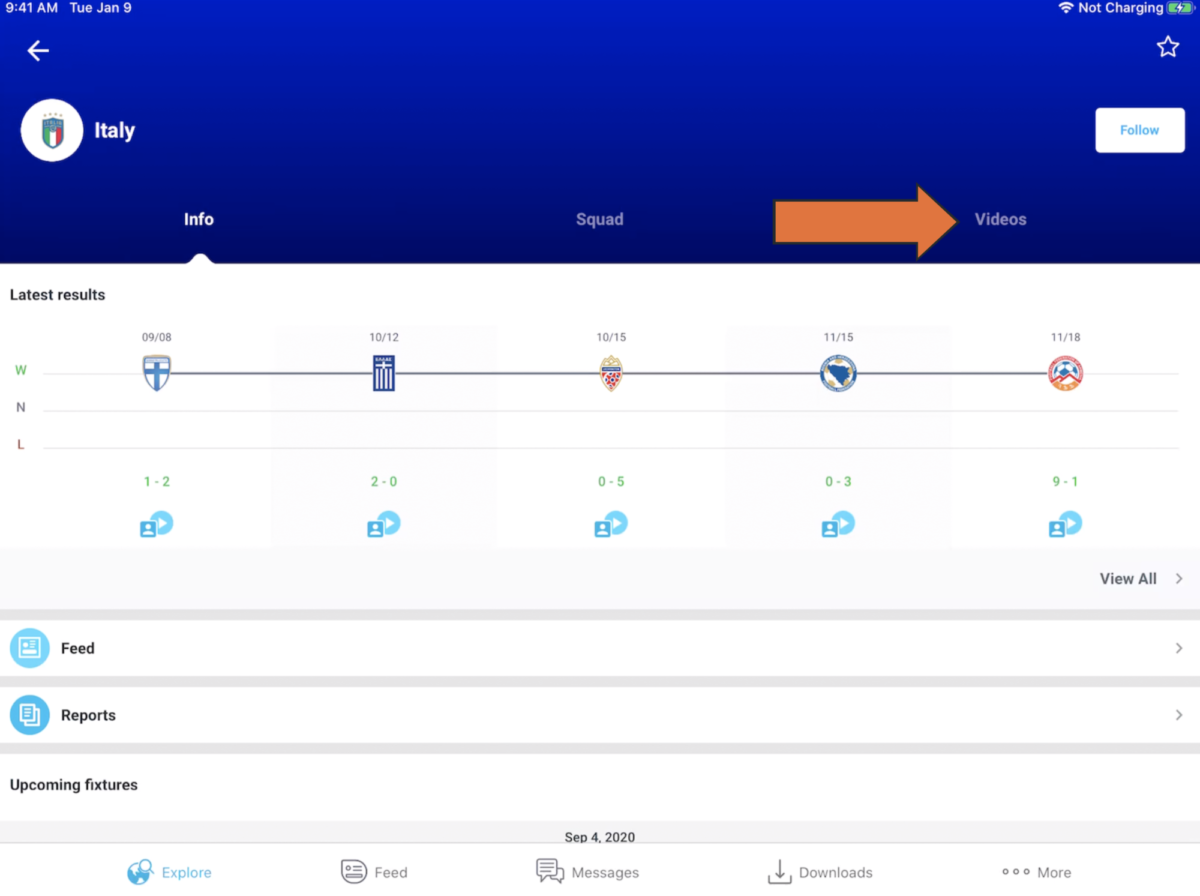This screenshot has width=1200, height=896.
Task: Play the 0 - 5 match video
Action: (610, 523)
